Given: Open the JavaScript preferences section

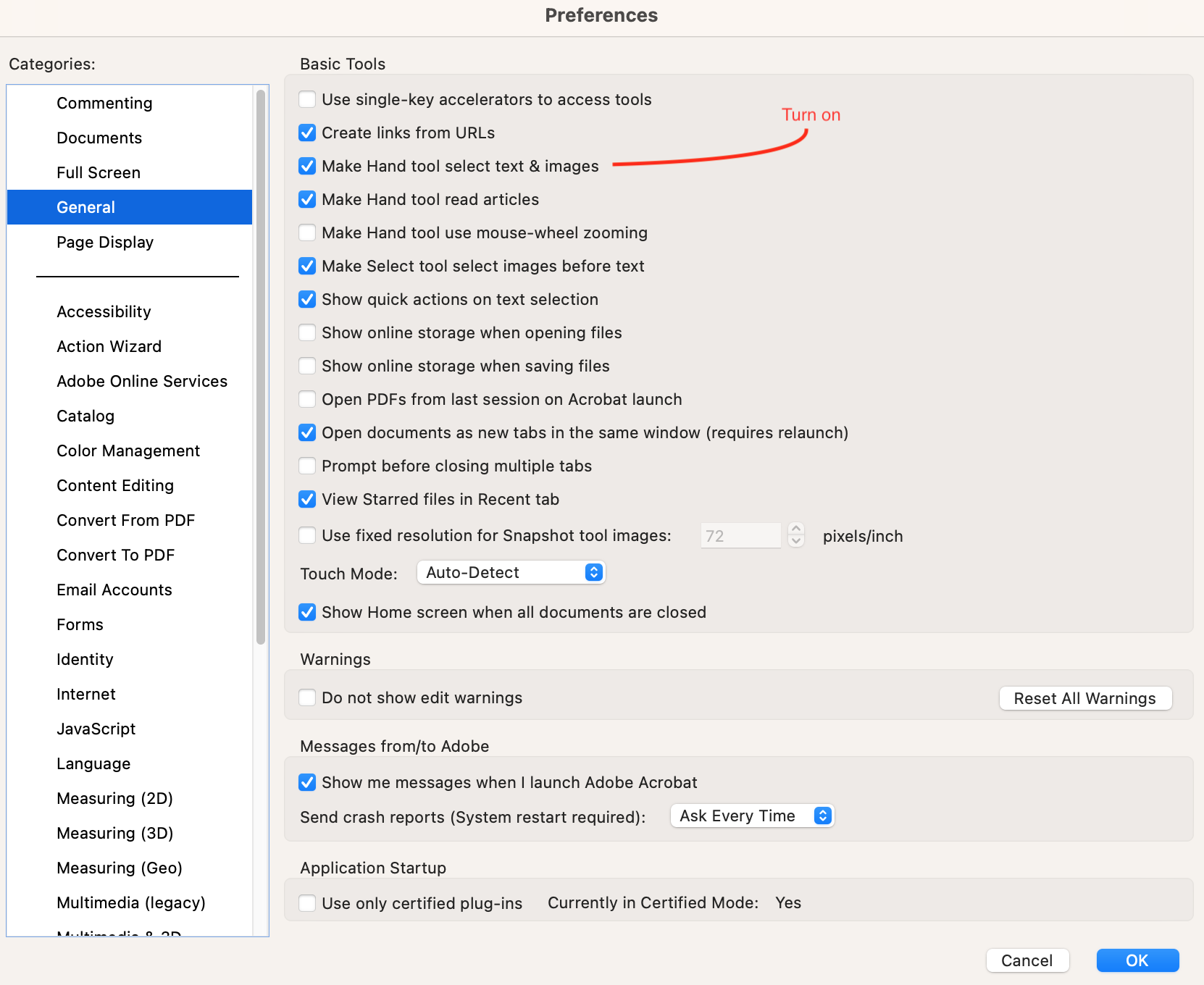Looking at the screenshot, I should coord(96,729).
